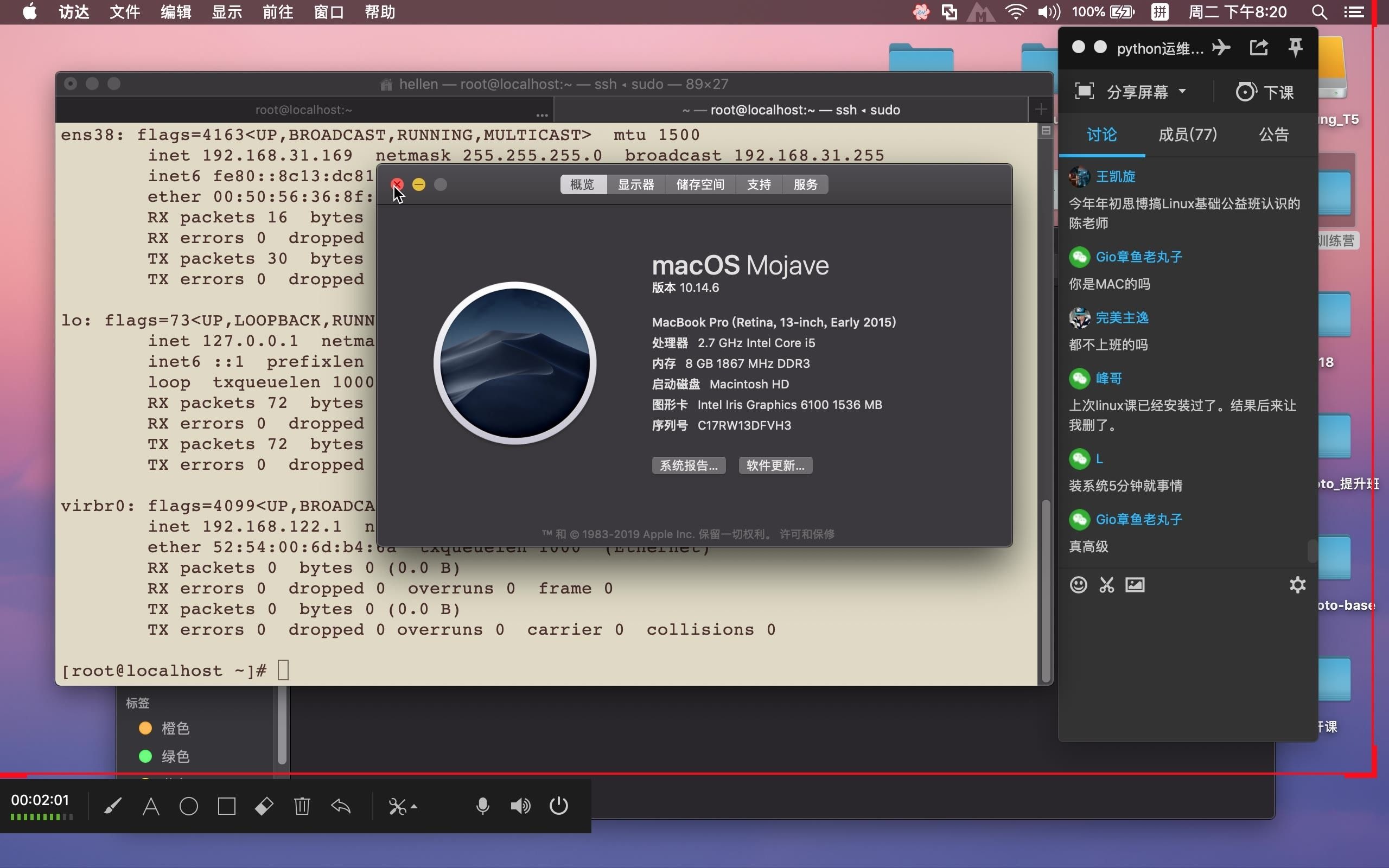Viewport: 1389px width, 868px height.
Task: Switch to the 成员(77) tab
Action: coord(1188,135)
